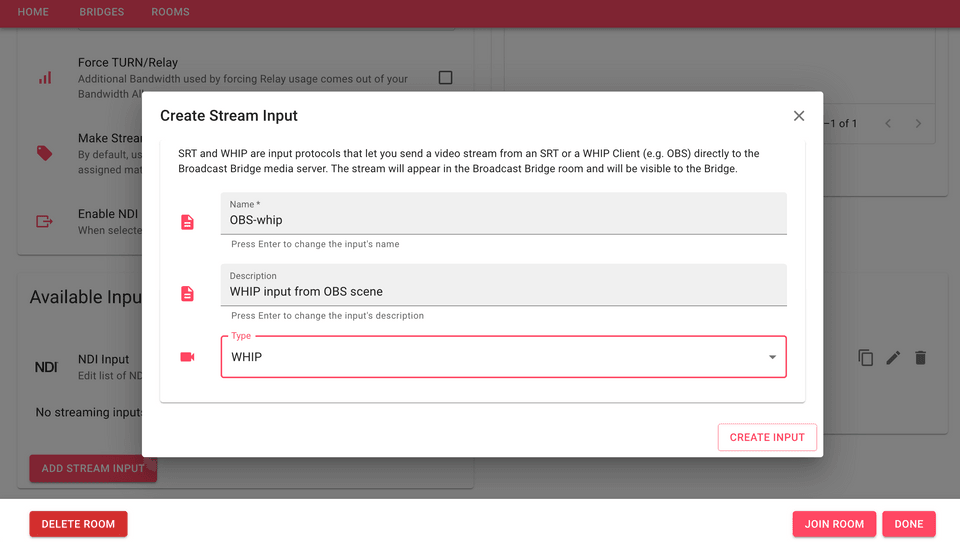Click the trash delete icon
This screenshot has height=542, width=960.
click(x=921, y=358)
